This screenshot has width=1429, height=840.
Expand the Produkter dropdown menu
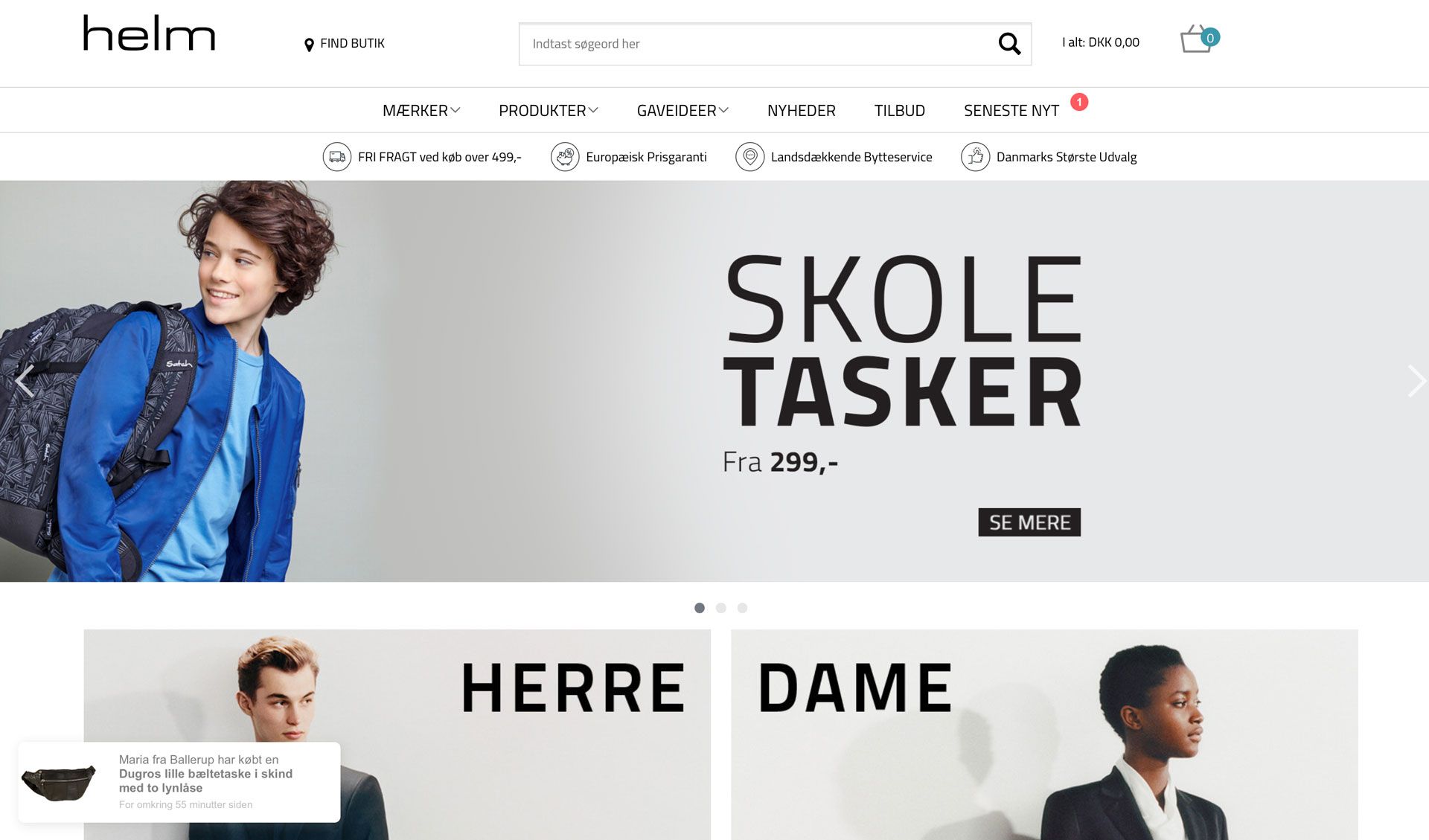[549, 111]
